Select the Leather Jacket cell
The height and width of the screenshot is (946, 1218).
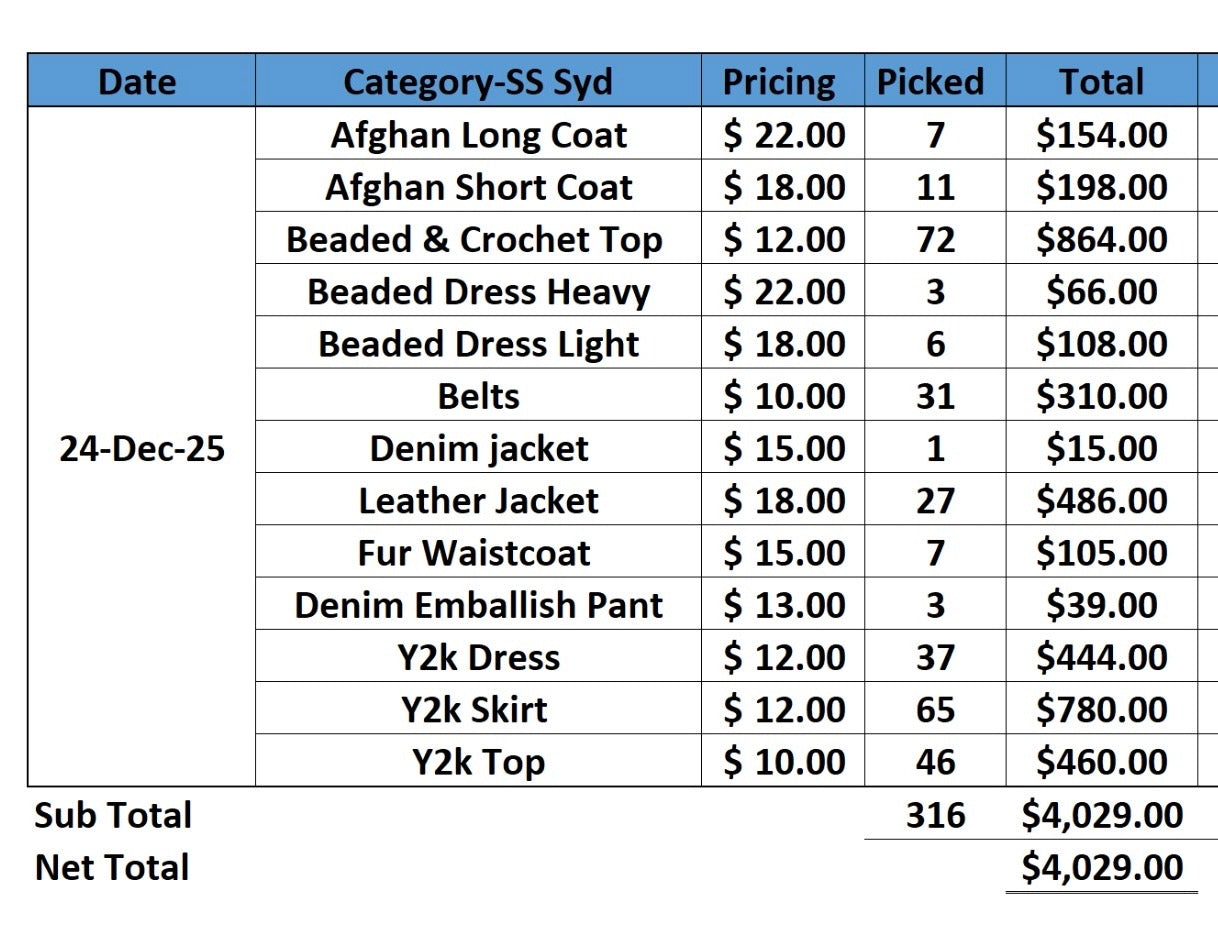478,501
